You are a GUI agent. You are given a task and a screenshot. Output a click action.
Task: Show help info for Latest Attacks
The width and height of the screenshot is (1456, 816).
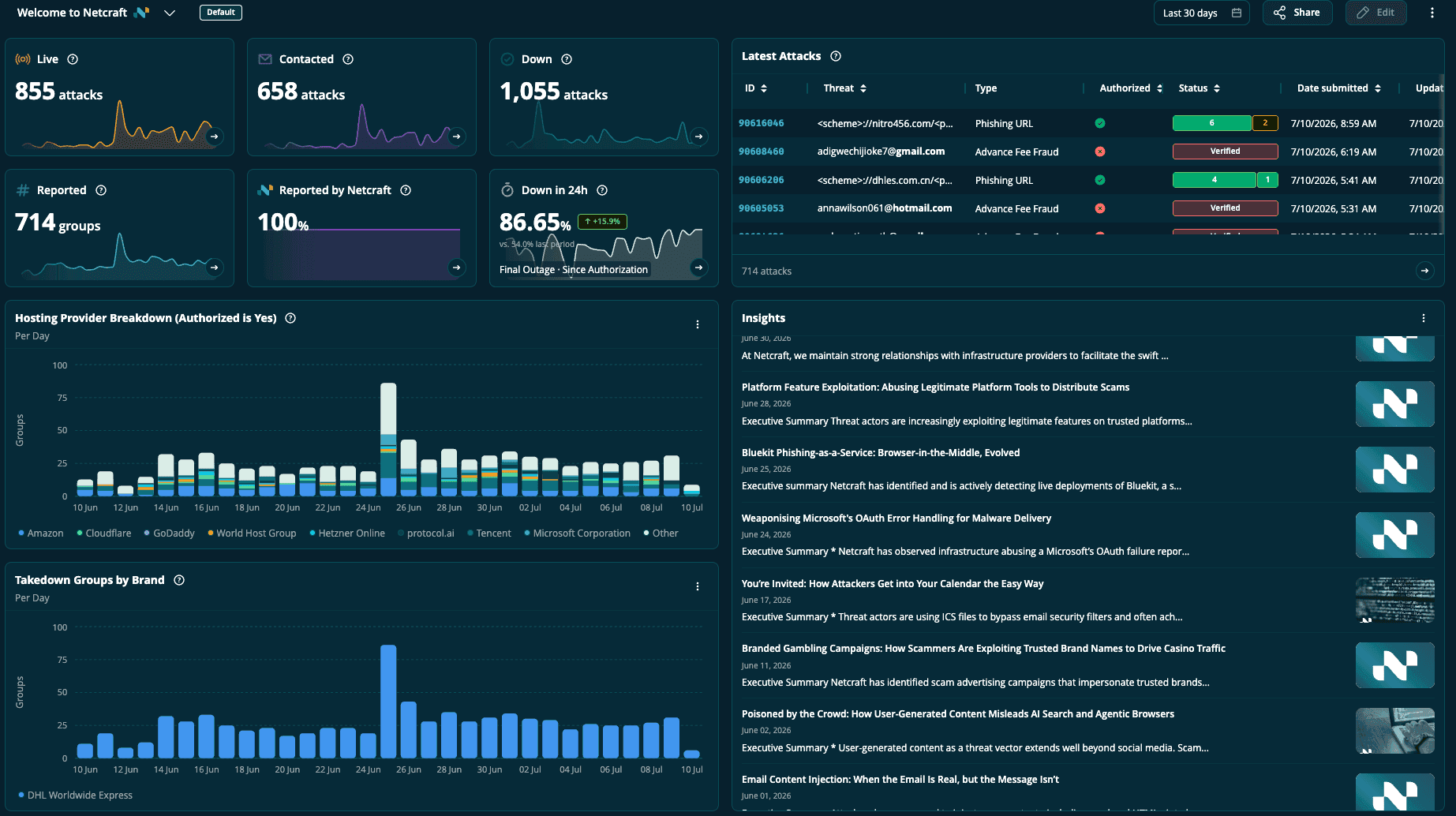point(836,56)
